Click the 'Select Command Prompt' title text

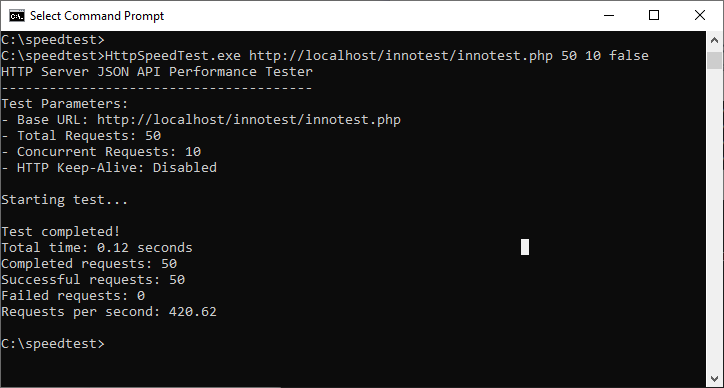click(x=97, y=16)
